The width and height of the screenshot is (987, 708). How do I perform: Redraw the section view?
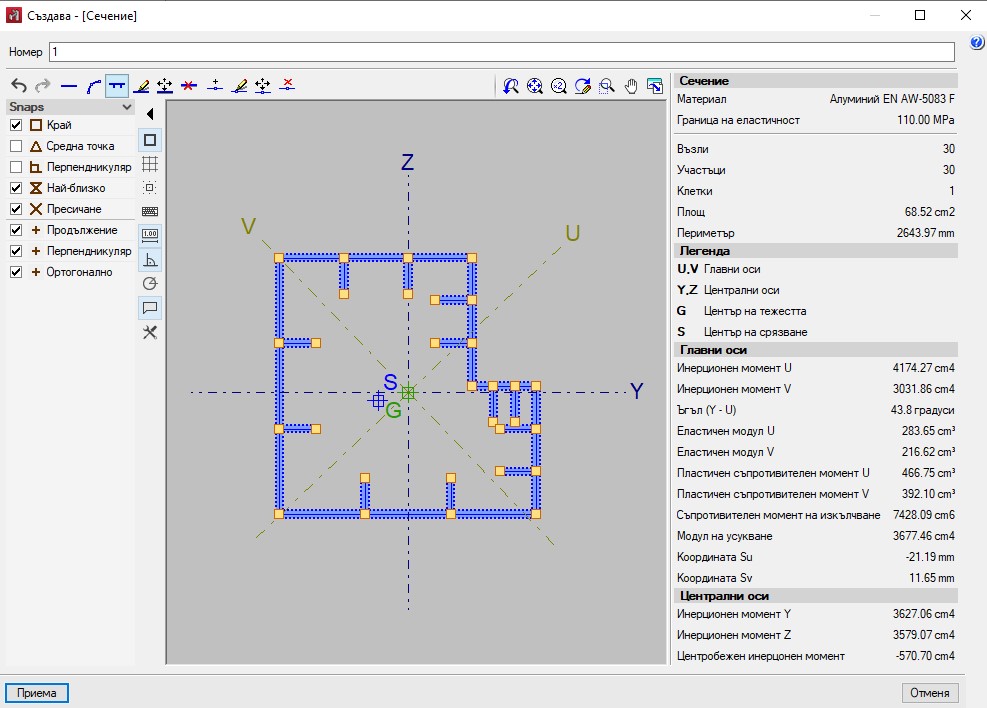[583, 86]
